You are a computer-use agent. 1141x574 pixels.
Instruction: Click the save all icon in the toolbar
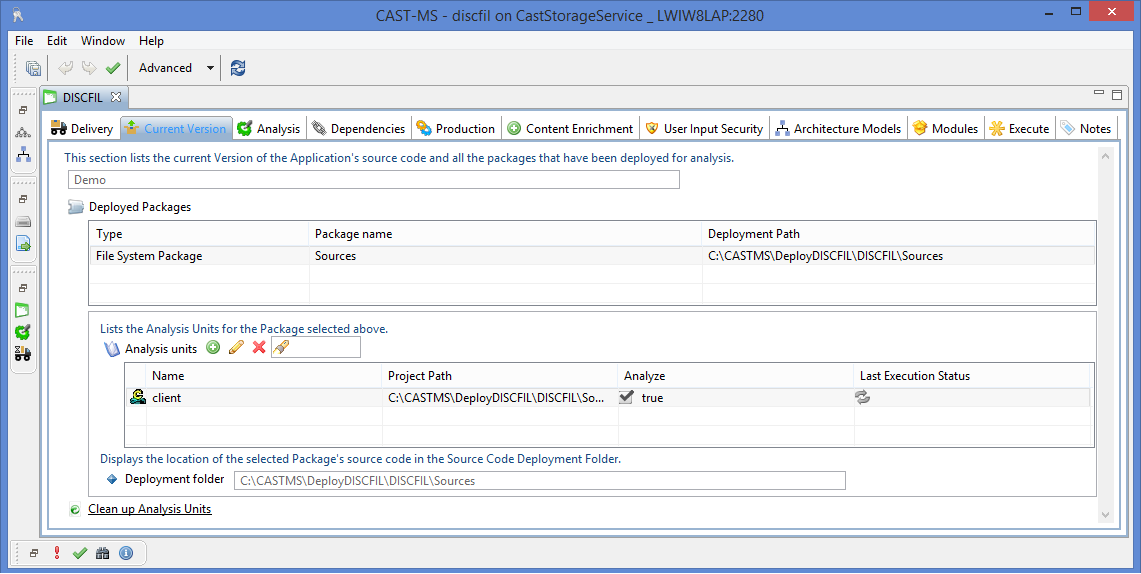click(x=34, y=68)
